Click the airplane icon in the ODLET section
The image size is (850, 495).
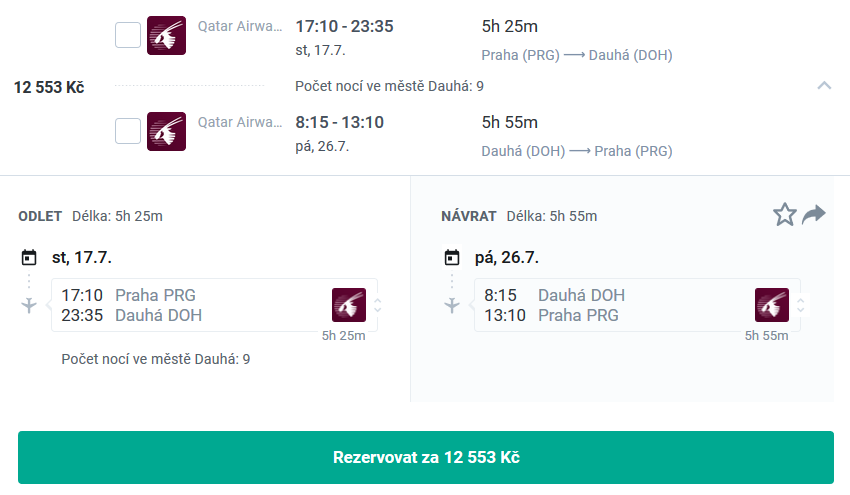pos(29,305)
